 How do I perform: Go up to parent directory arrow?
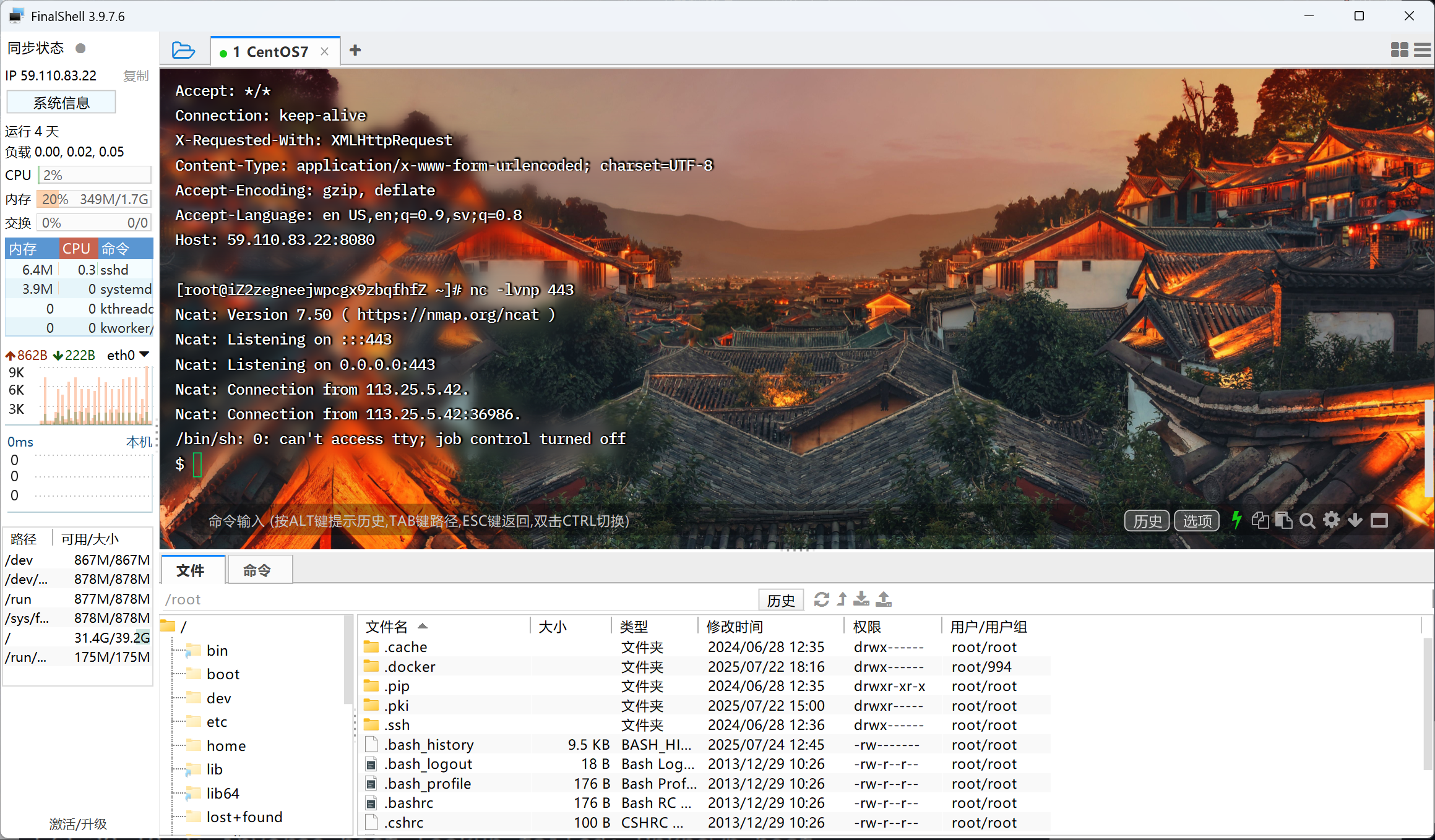[842, 599]
